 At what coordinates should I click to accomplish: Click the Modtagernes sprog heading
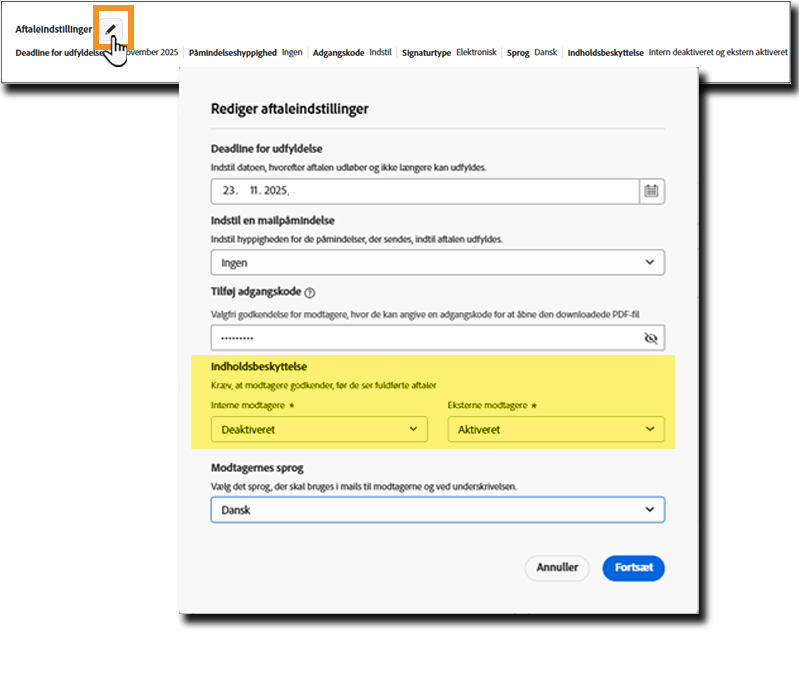(x=257, y=468)
